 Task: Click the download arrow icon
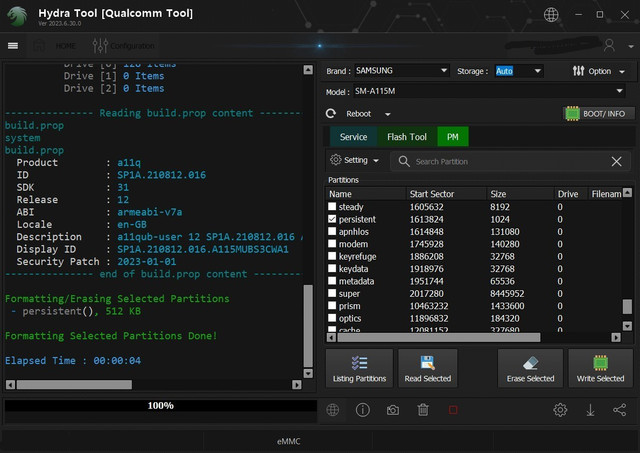coord(590,410)
